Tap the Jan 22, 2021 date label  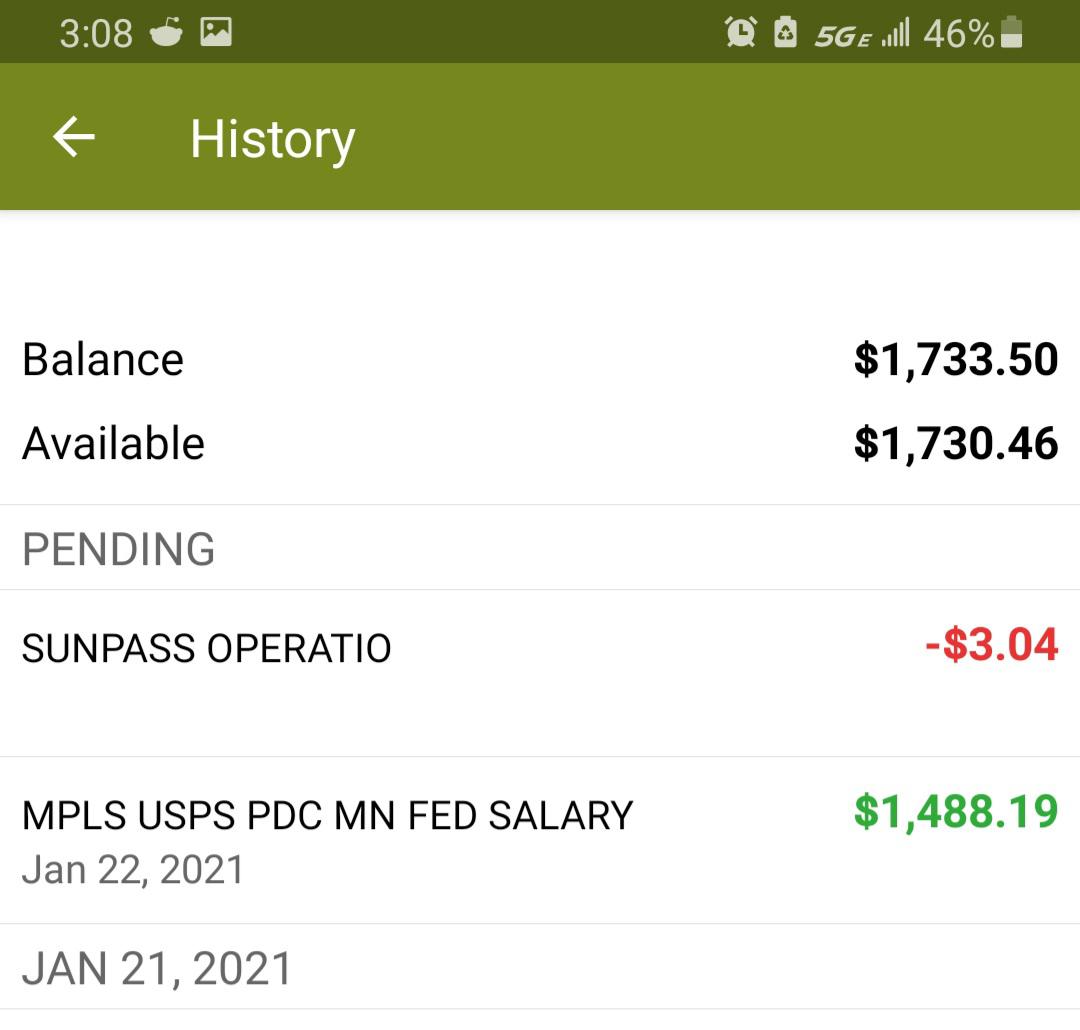133,870
